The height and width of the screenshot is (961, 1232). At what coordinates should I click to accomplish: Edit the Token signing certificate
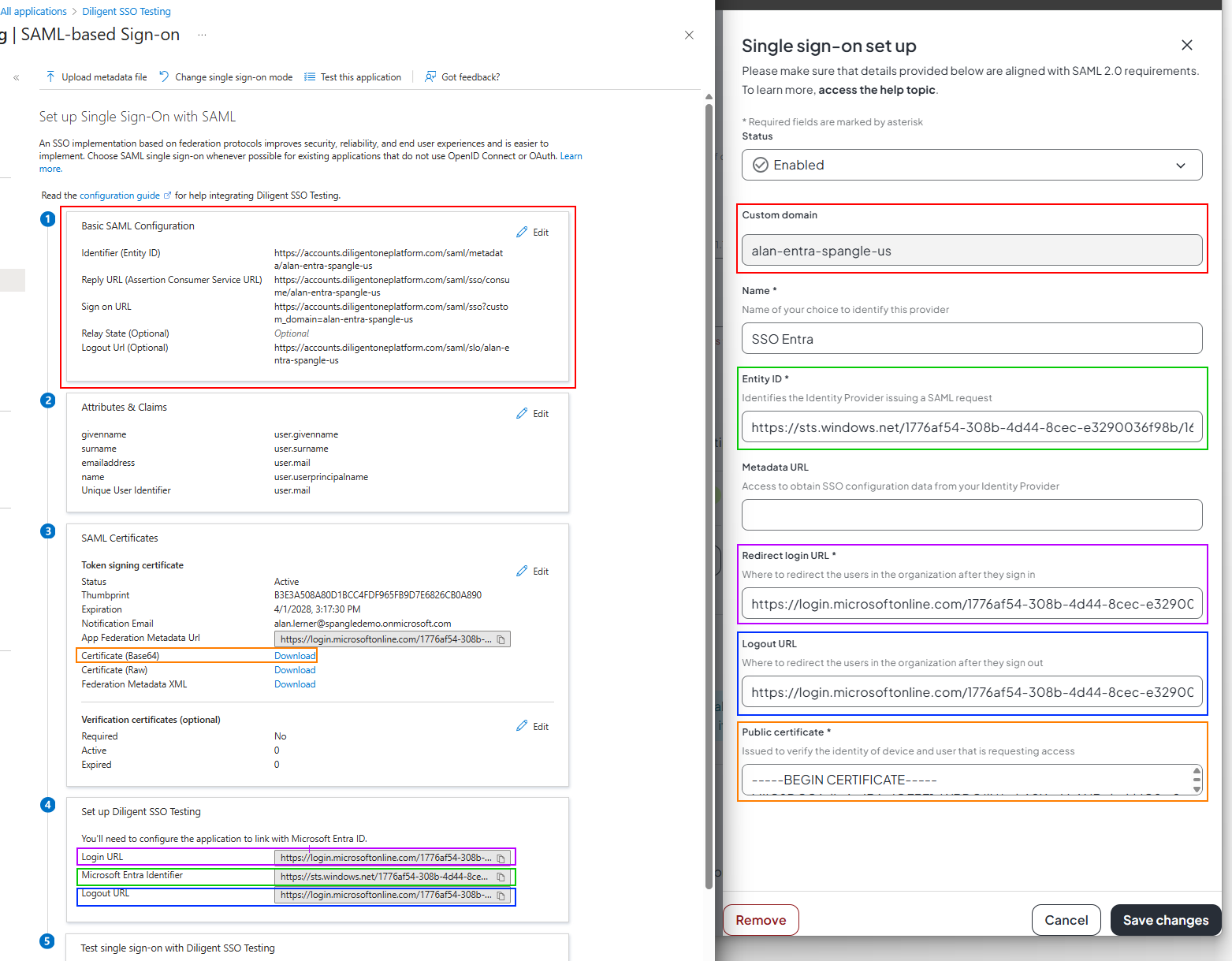[x=533, y=572]
